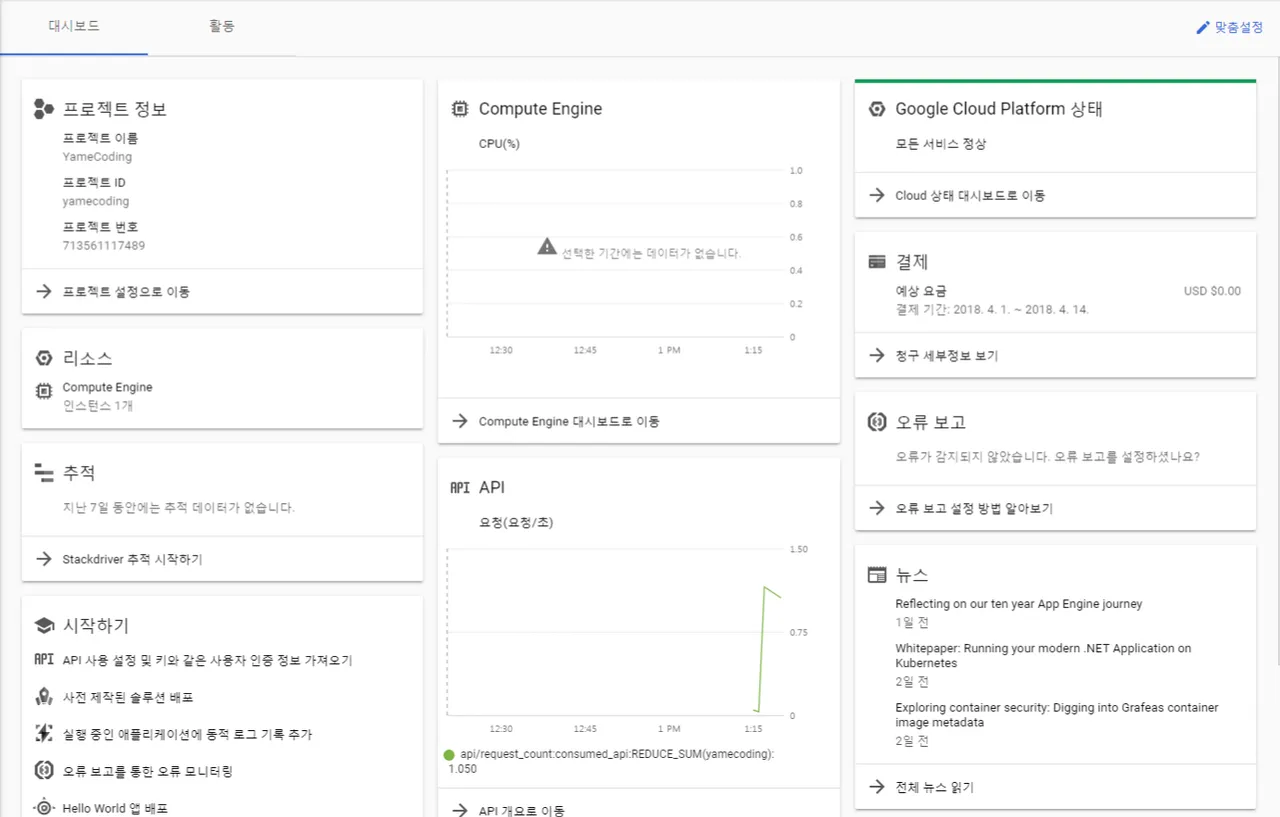
Task: Click the 추적 trace bars icon
Action: [43, 473]
